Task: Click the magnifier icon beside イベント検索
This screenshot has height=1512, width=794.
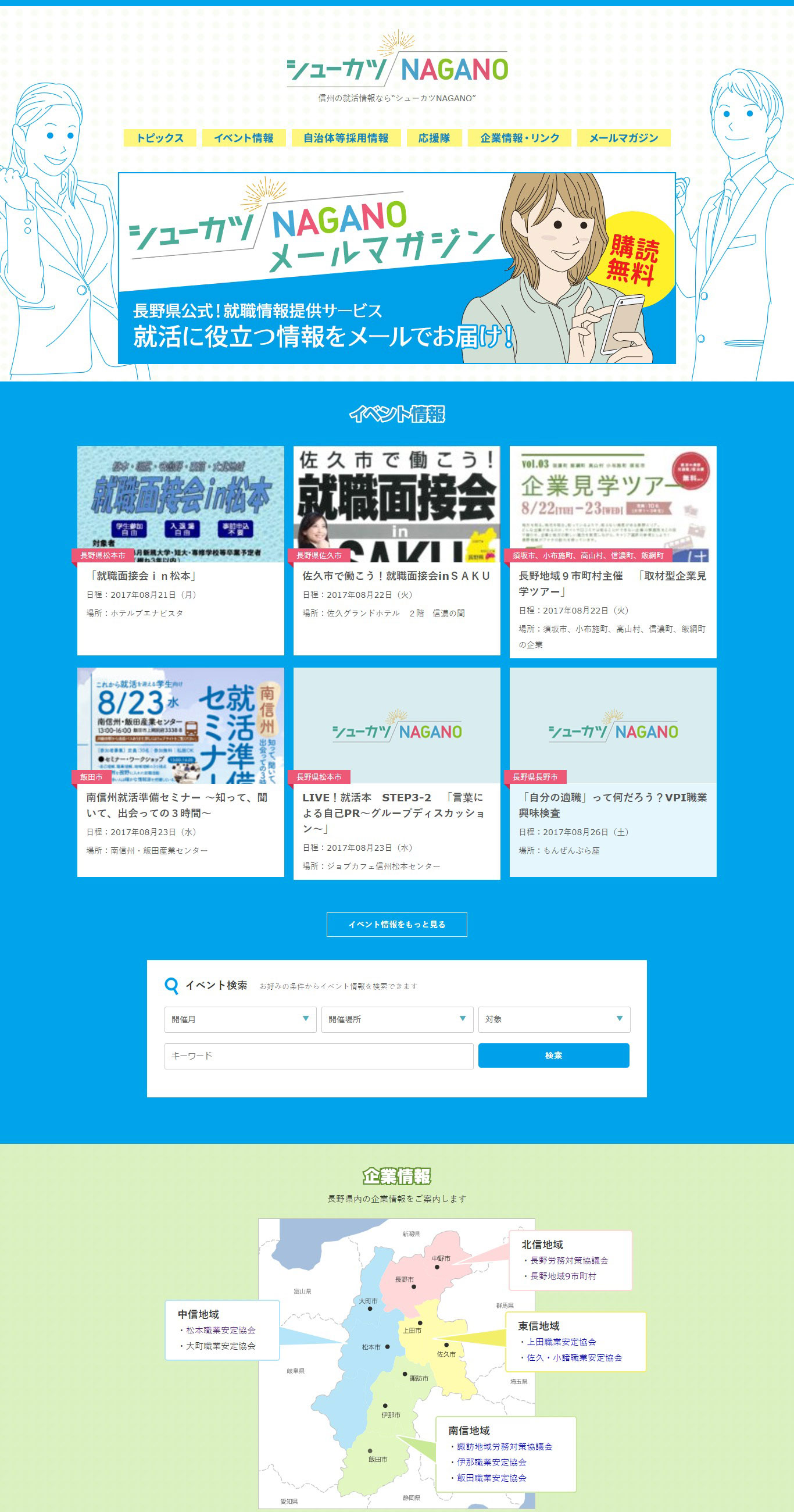Action: 171,986
